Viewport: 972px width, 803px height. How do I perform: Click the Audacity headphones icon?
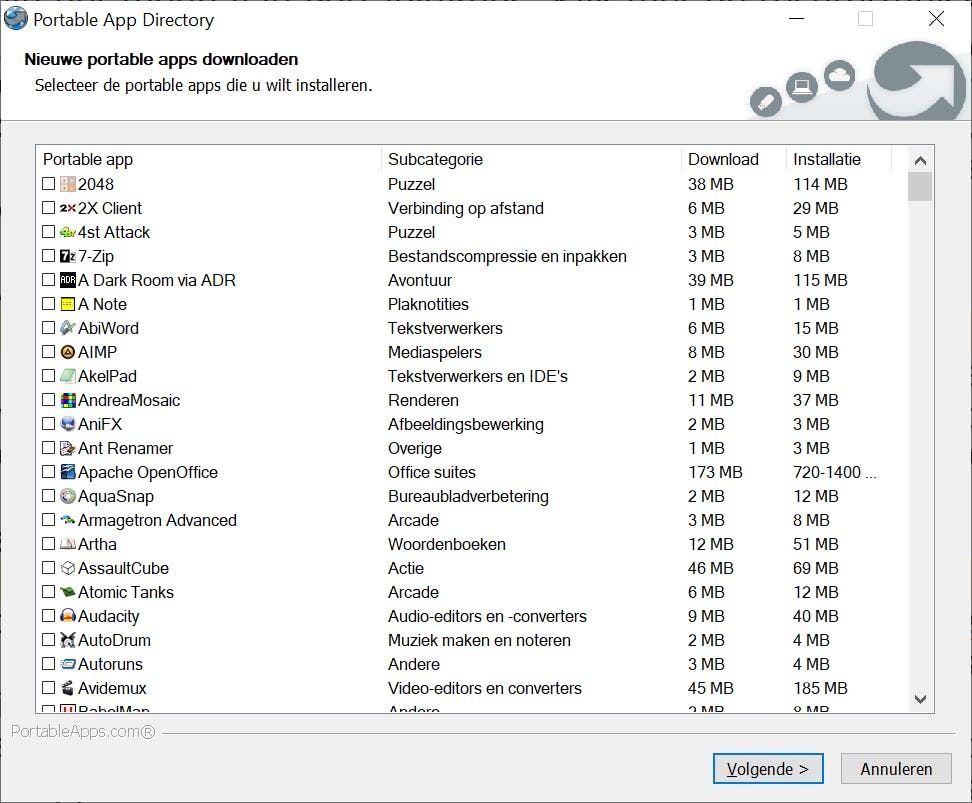tap(68, 616)
